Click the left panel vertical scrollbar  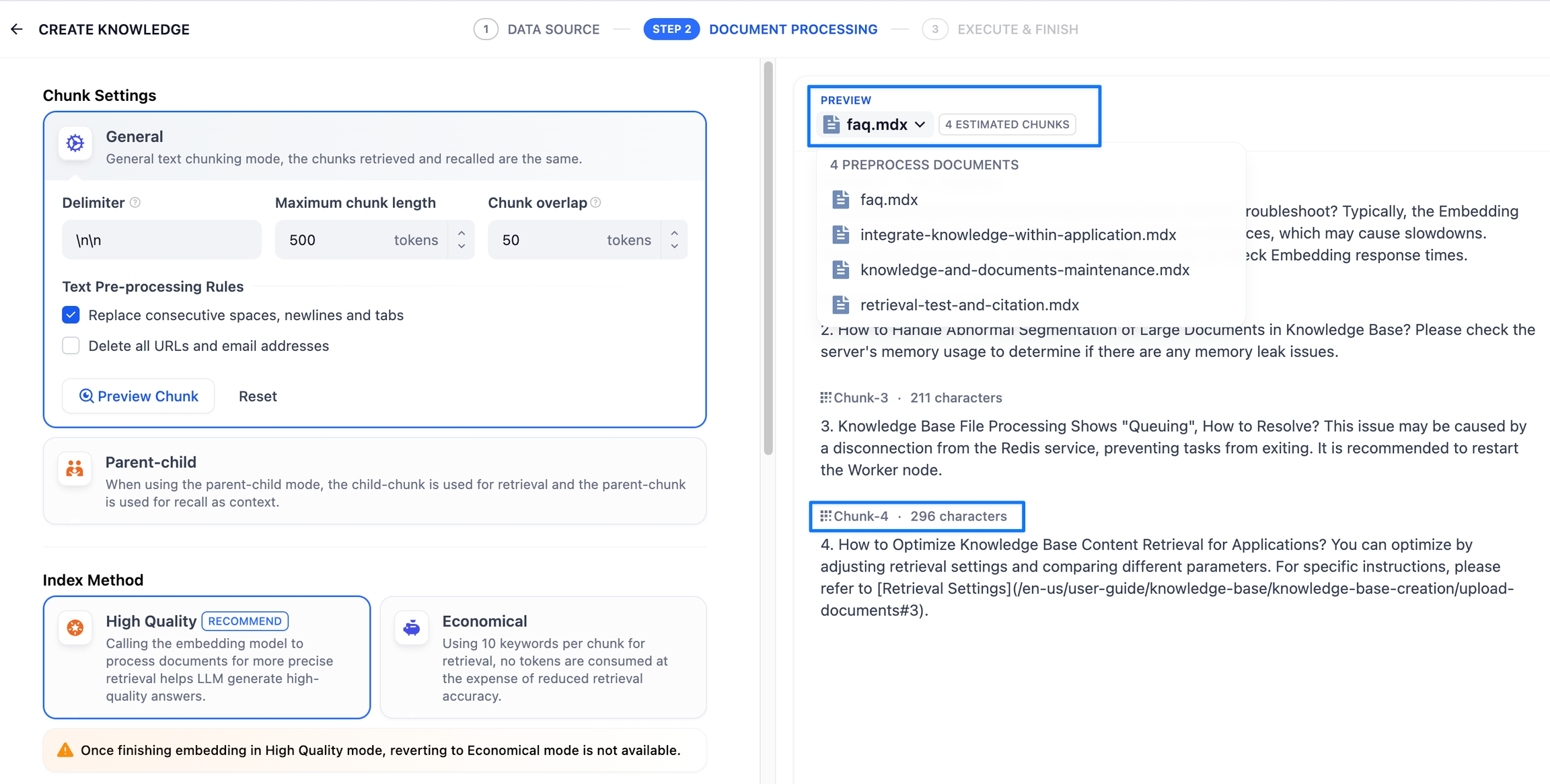click(768, 258)
